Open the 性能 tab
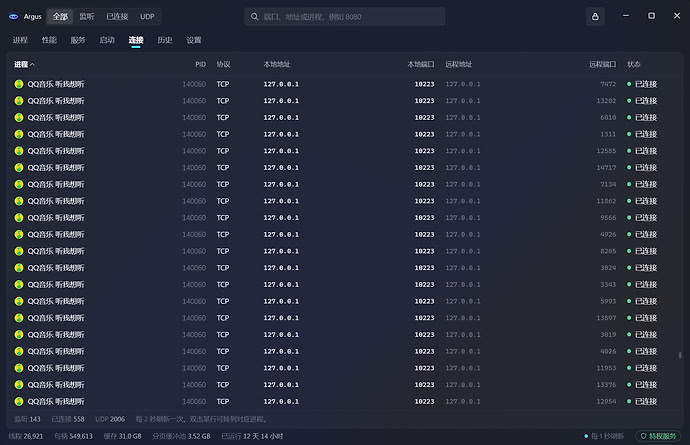 coord(49,40)
